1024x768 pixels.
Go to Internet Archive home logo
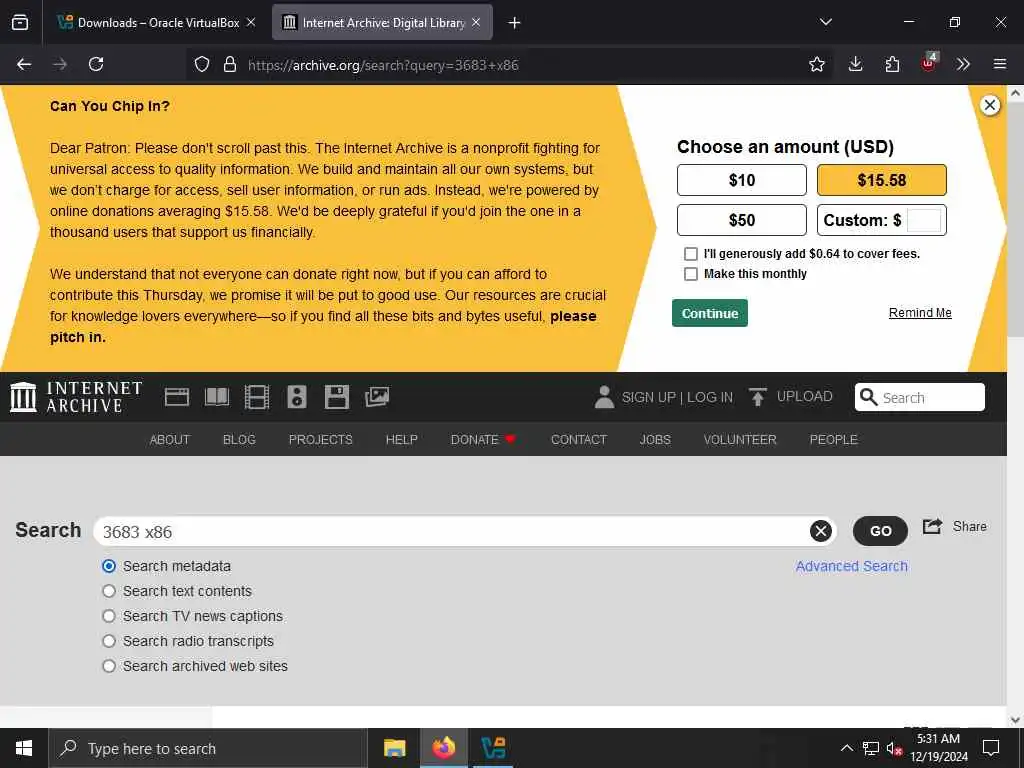pos(76,397)
